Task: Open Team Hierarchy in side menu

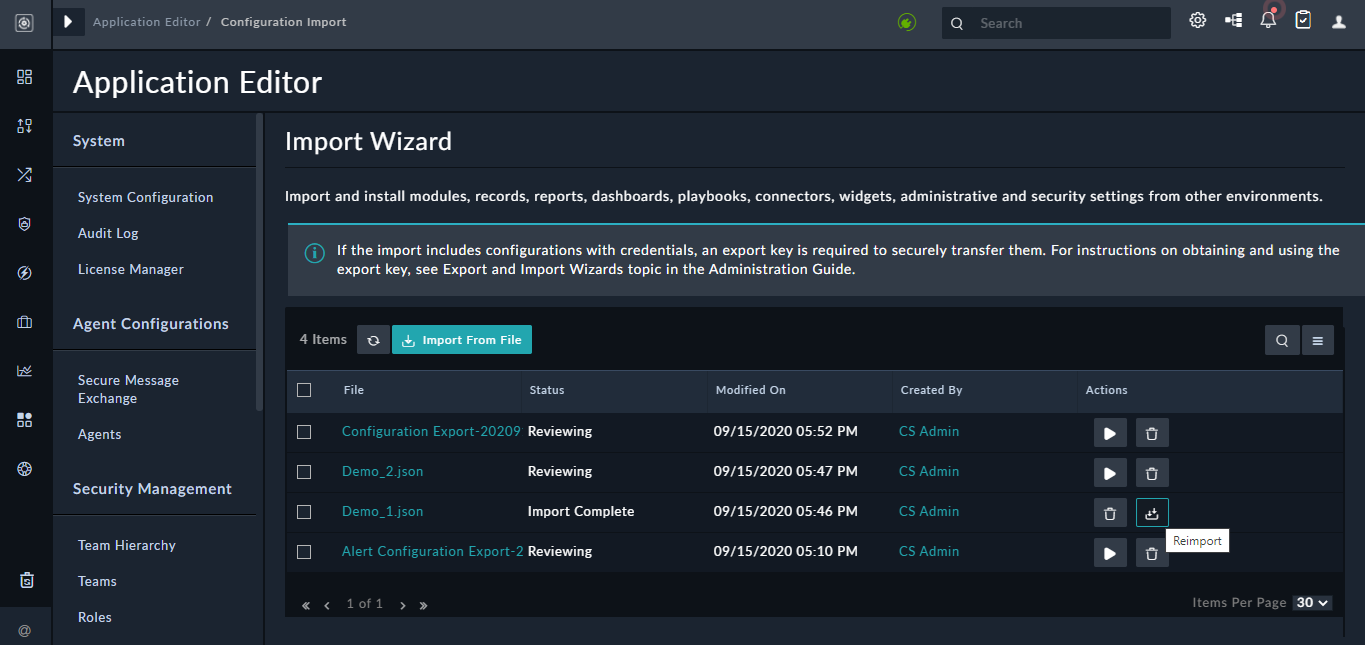Action: [127, 546]
